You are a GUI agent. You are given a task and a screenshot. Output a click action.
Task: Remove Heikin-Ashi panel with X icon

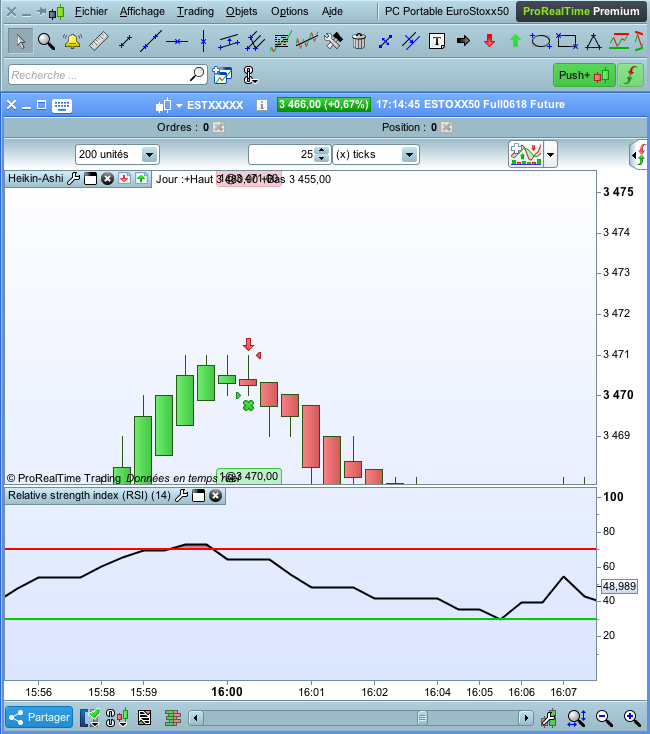[108, 178]
